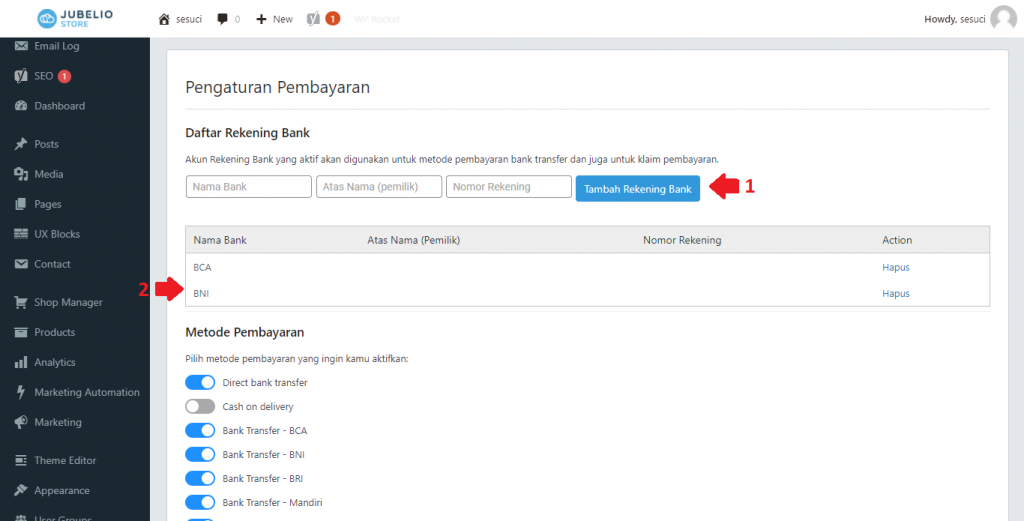Click the BNI bank name cell

(x=201, y=293)
